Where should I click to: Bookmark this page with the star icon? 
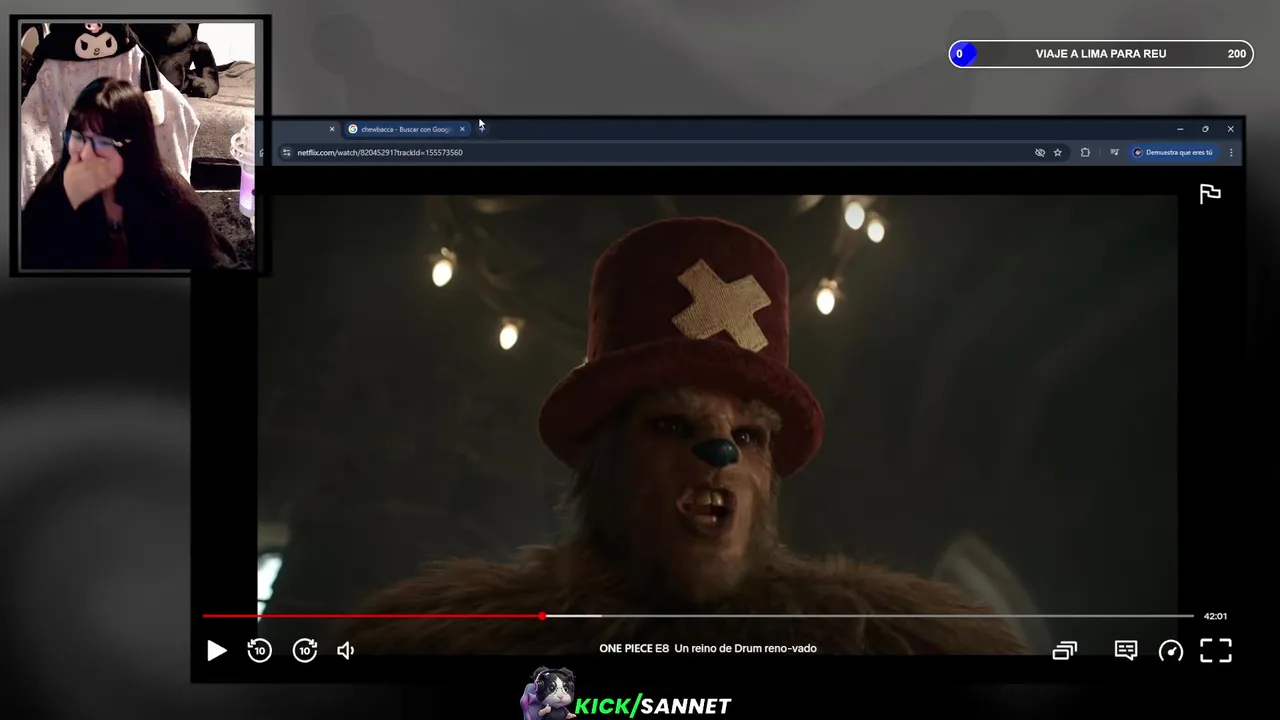(x=1057, y=153)
